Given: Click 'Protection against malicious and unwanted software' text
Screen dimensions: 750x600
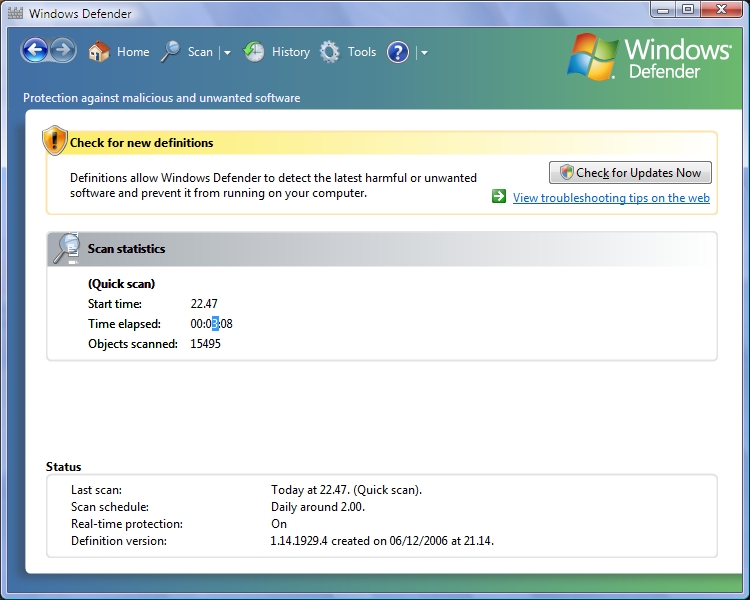Looking at the screenshot, I should pos(162,98).
